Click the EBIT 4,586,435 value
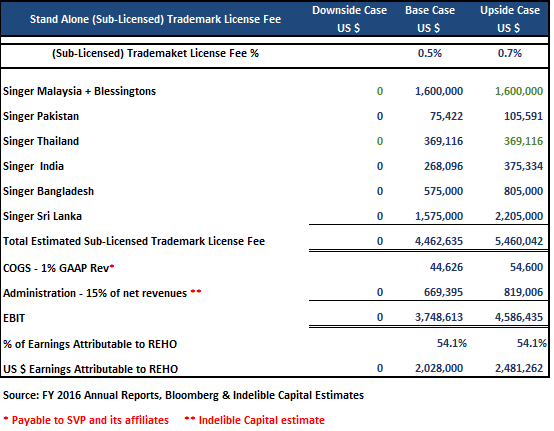 pos(519,317)
